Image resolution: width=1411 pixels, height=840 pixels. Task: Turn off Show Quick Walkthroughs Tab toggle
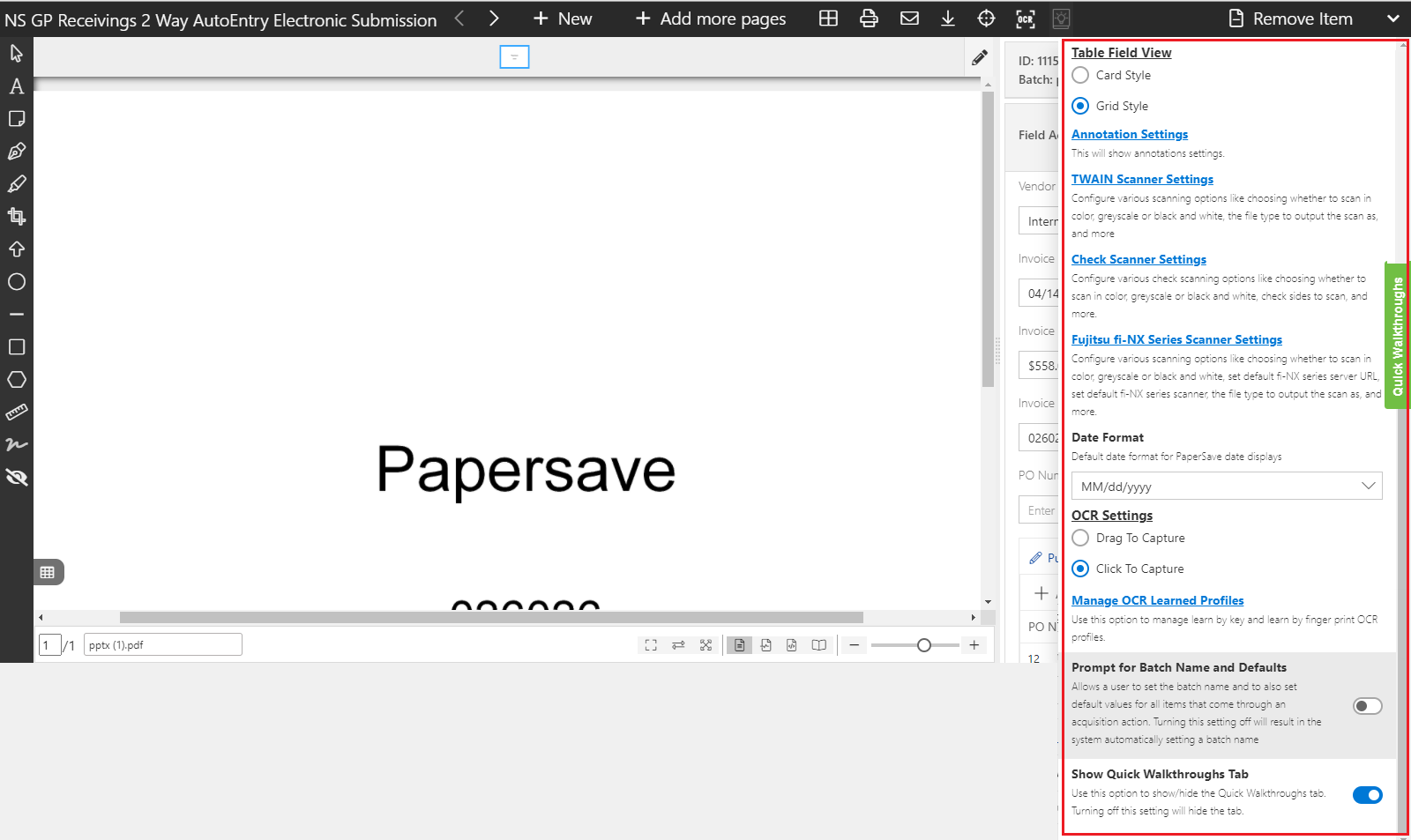[x=1367, y=795]
